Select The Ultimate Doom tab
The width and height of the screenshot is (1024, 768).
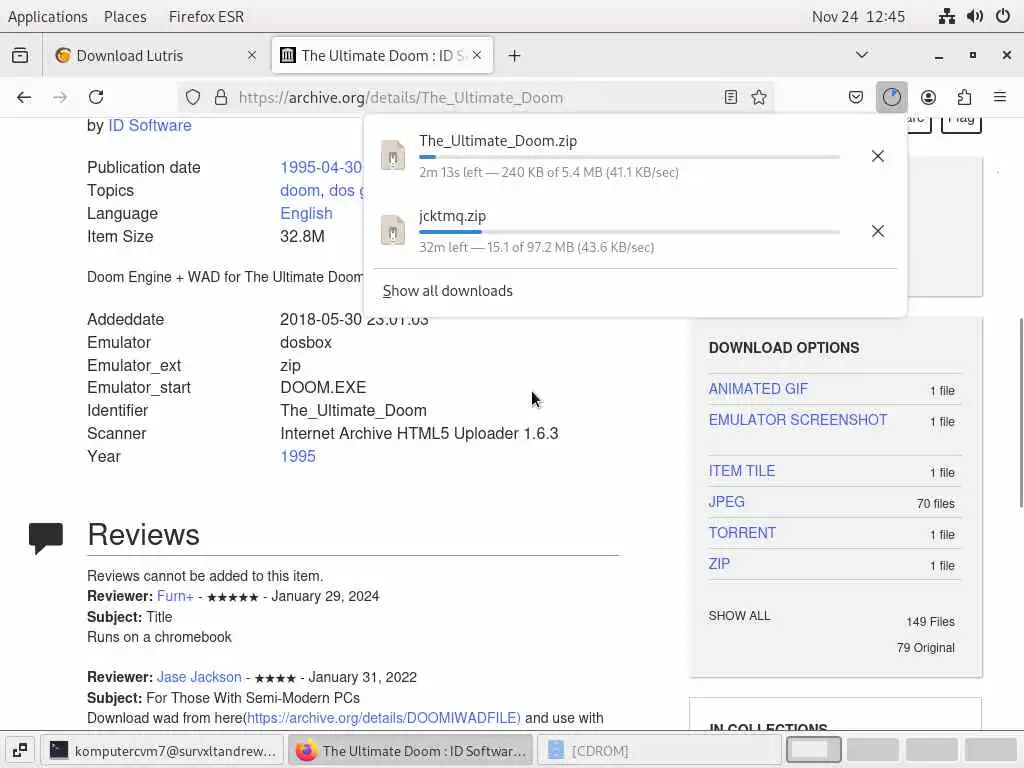coord(382,56)
